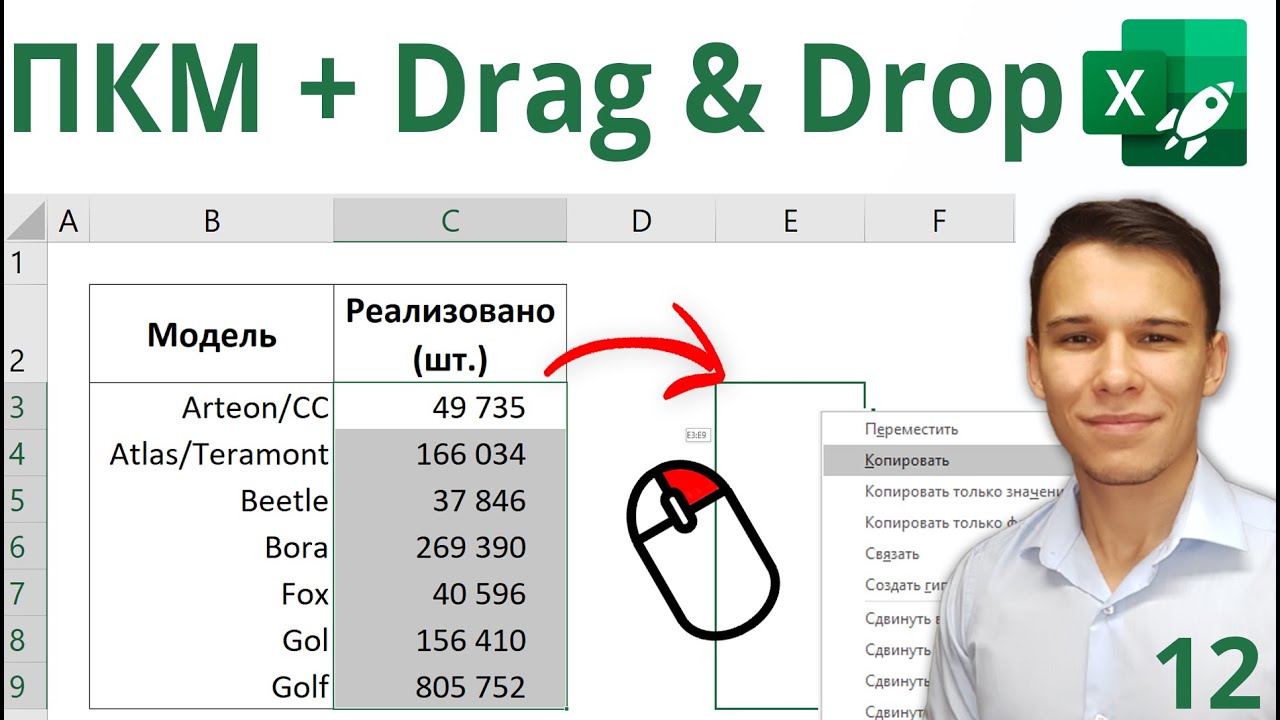The width and height of the screenshot is (1280, 720).
Task: Select the Gol cell in row 8
Action: click(x=211, y=640)
